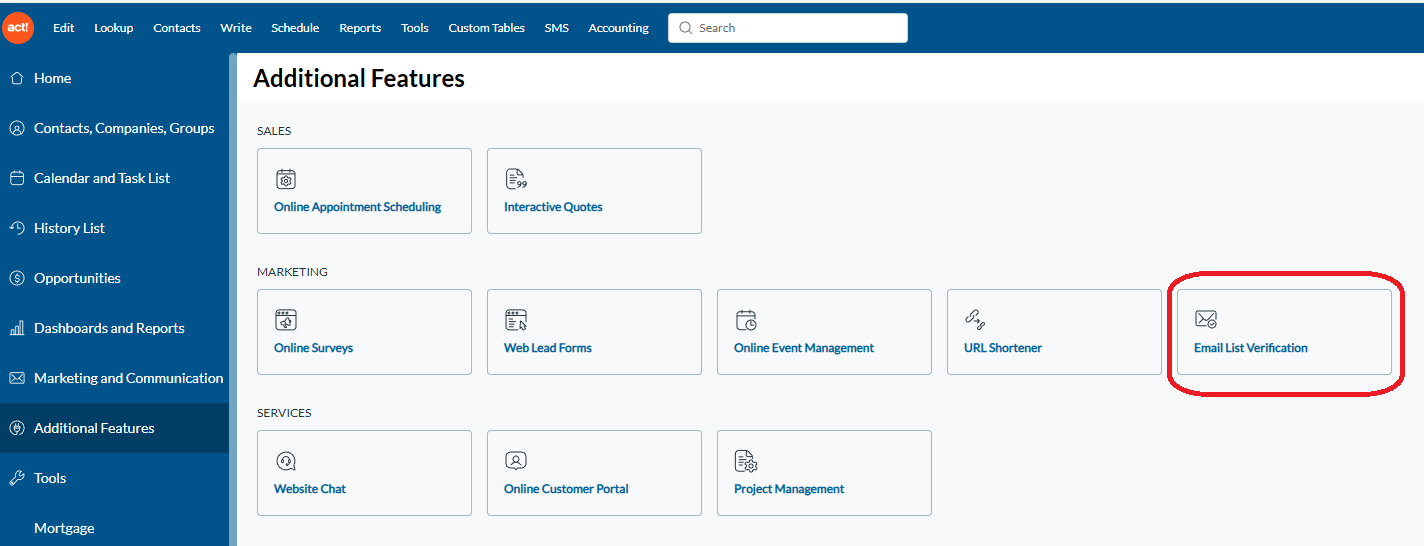1424x546 pixels.
Task: Click the Interactive Quotes document icon
Action: coord(516,179)
